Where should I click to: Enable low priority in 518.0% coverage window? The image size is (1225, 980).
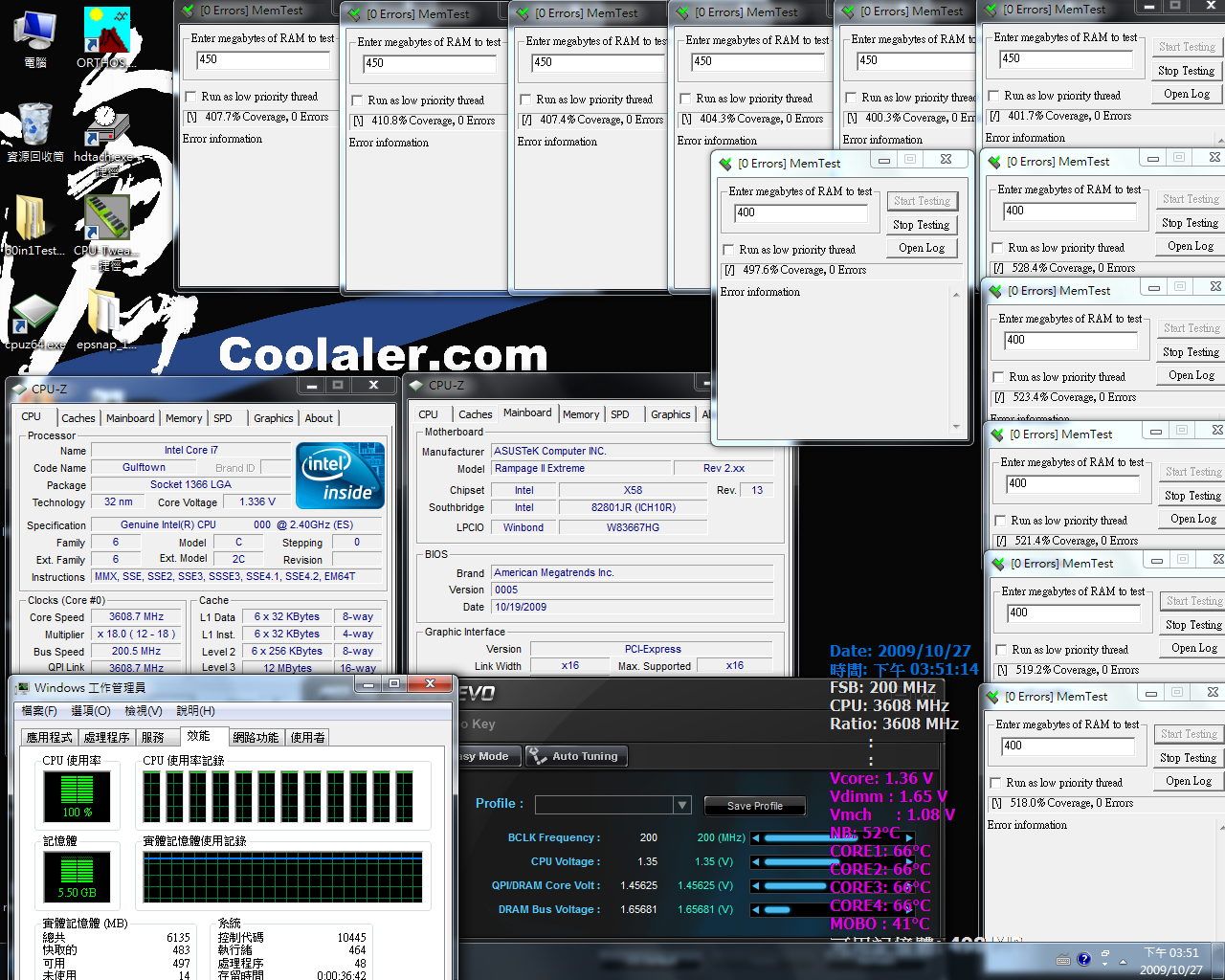click(995, 783)
